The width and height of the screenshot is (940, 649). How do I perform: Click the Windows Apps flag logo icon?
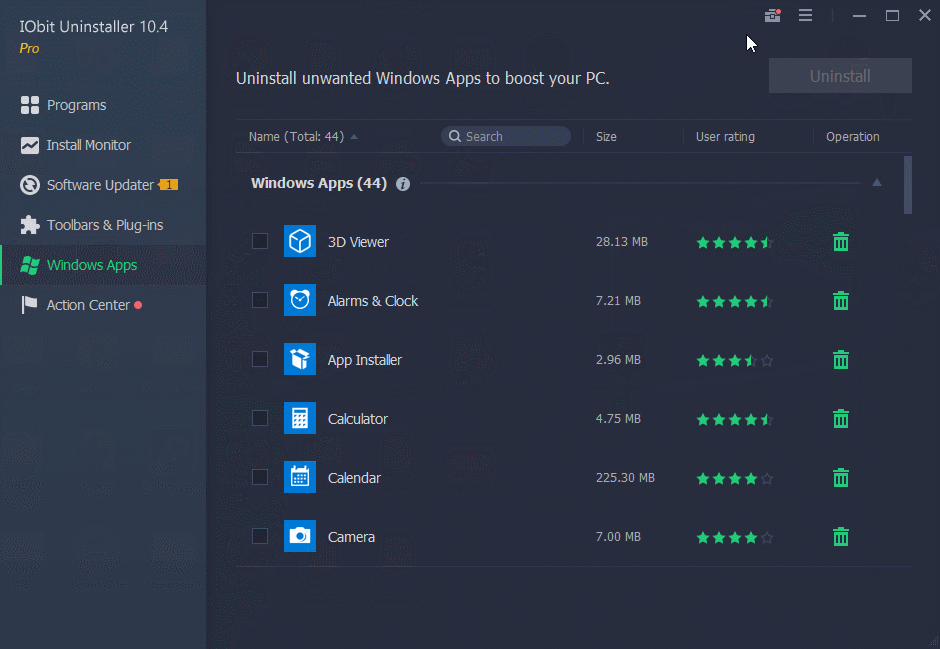click(x=29, y=265)
